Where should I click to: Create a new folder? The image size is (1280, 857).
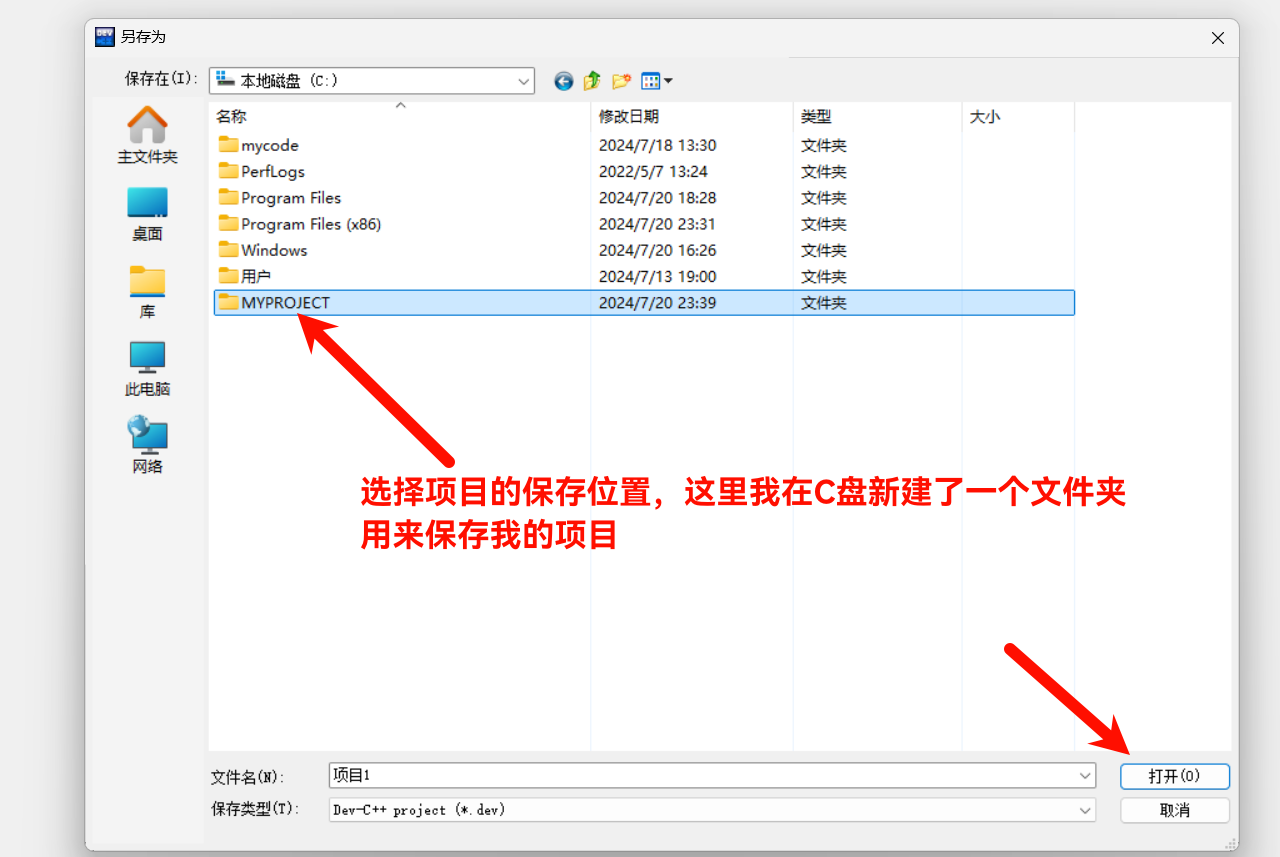pyautogui.click(x=622, y=81)
